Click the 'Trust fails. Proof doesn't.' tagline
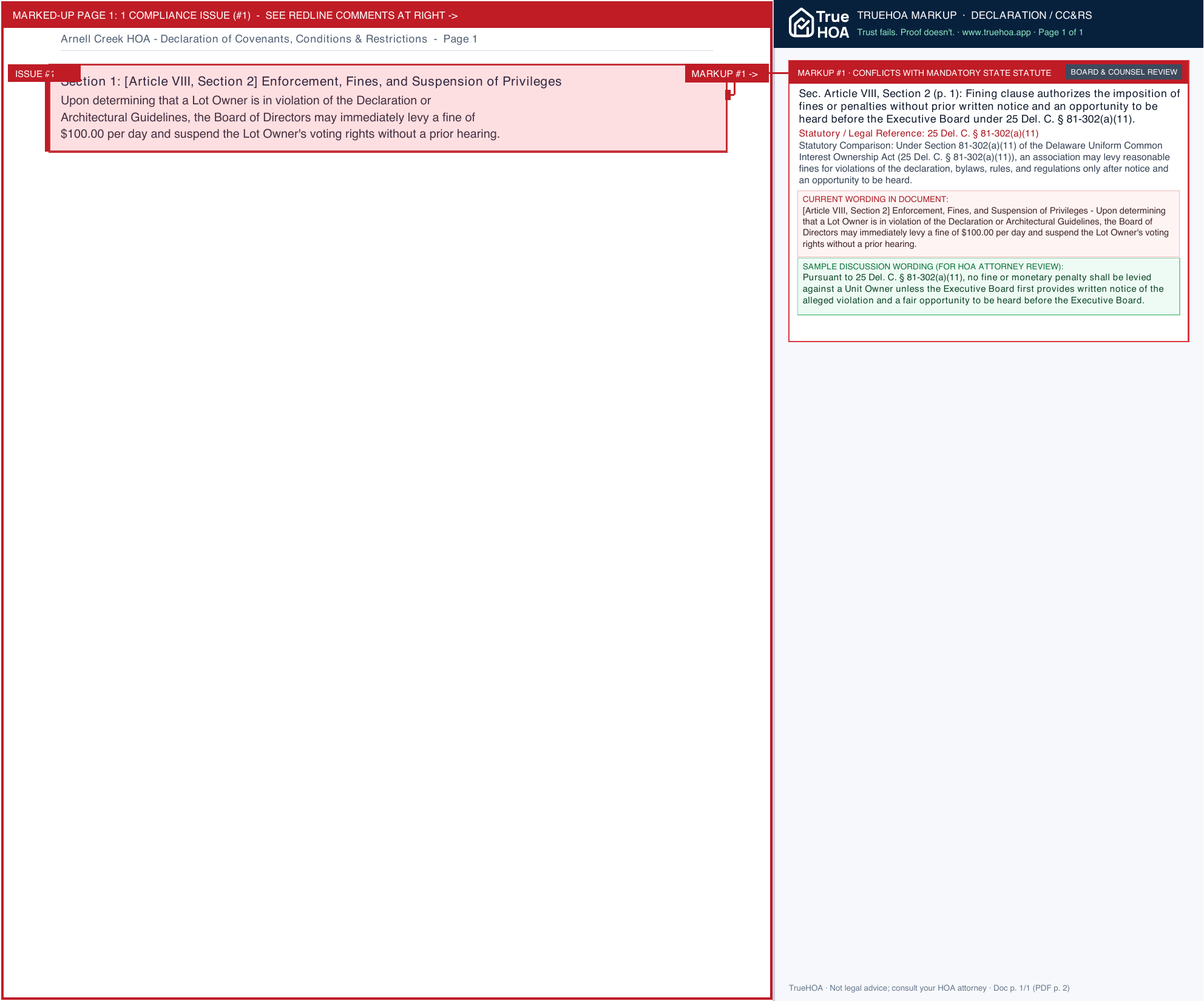Screen dimensions: 1204x1001 pos(905,32)
